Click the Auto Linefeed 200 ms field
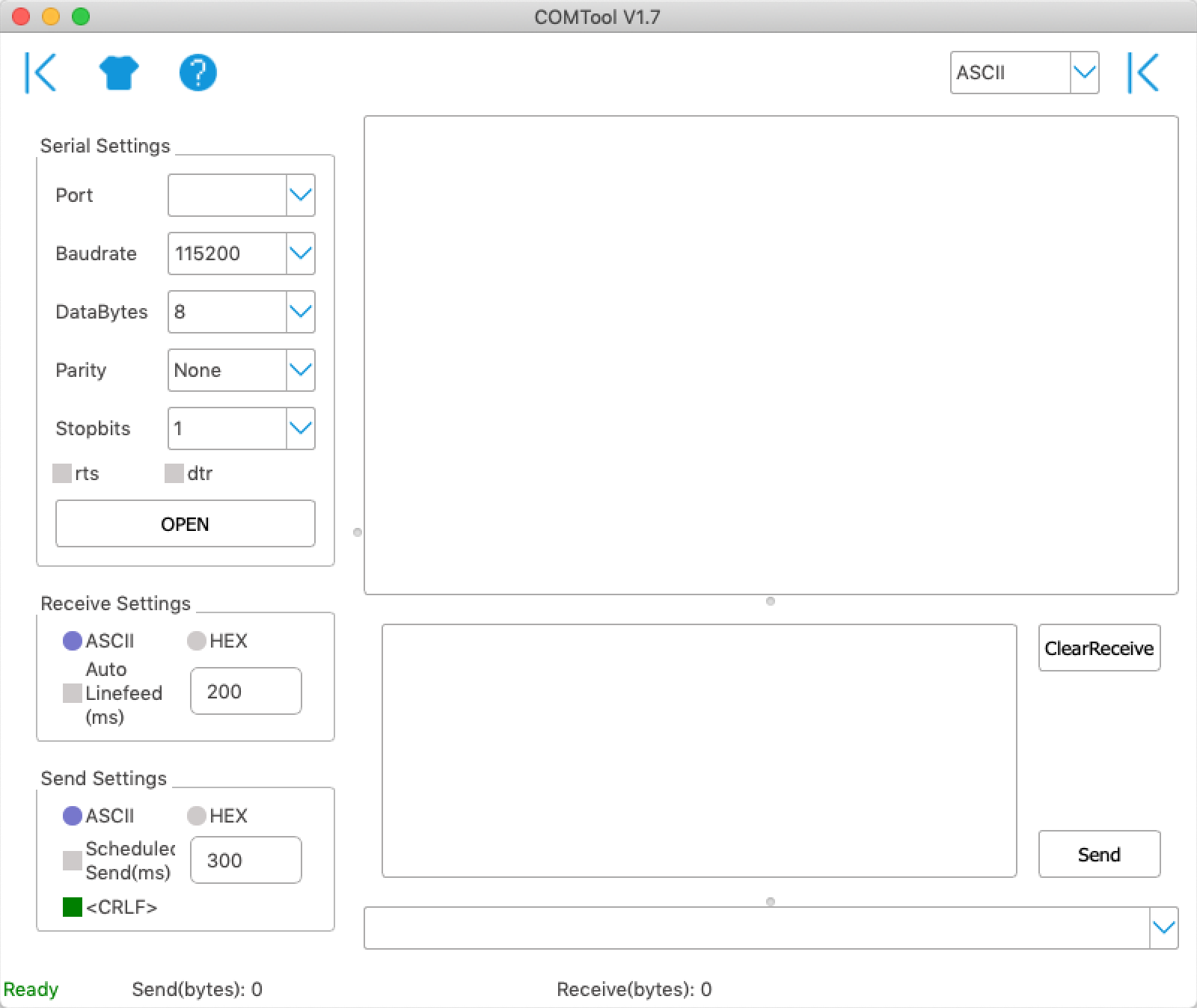Image resolution: width=1197 pixels, height=1008 pixels. tap(246, 691)
